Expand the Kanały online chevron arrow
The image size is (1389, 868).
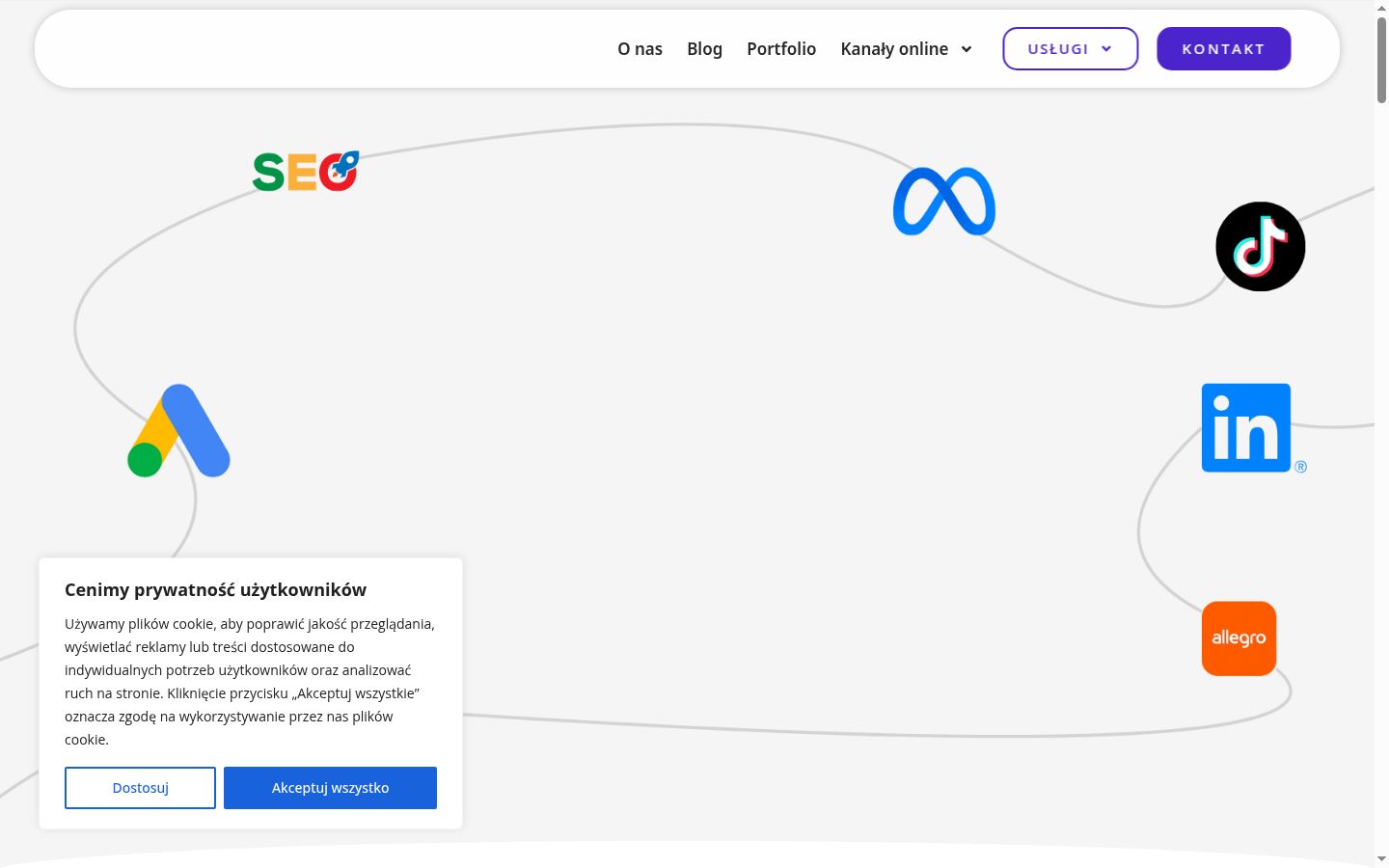point(967,49)
